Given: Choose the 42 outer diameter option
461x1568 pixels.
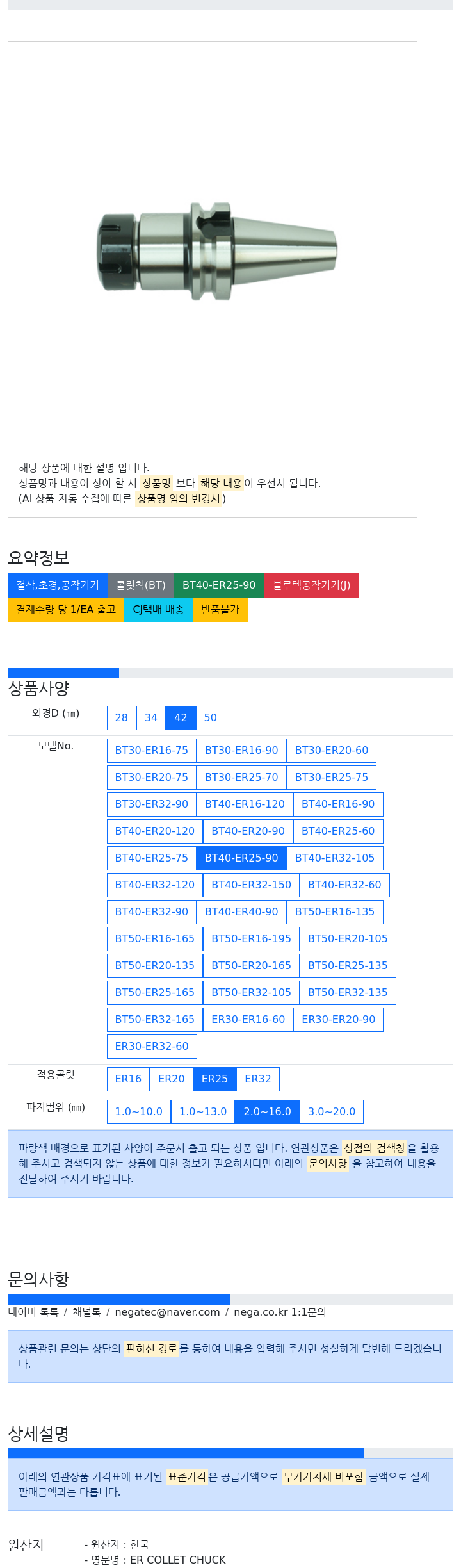Looking at the screenshot, I should (181, 718).
